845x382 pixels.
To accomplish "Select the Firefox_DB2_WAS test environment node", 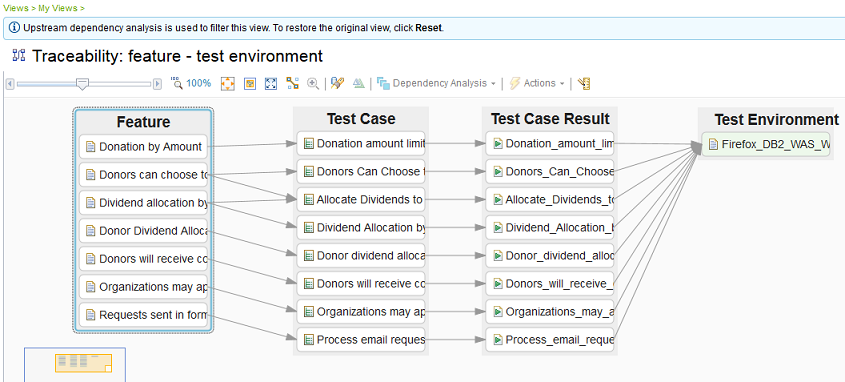I will pyautogui.click(x=766, y=144).
